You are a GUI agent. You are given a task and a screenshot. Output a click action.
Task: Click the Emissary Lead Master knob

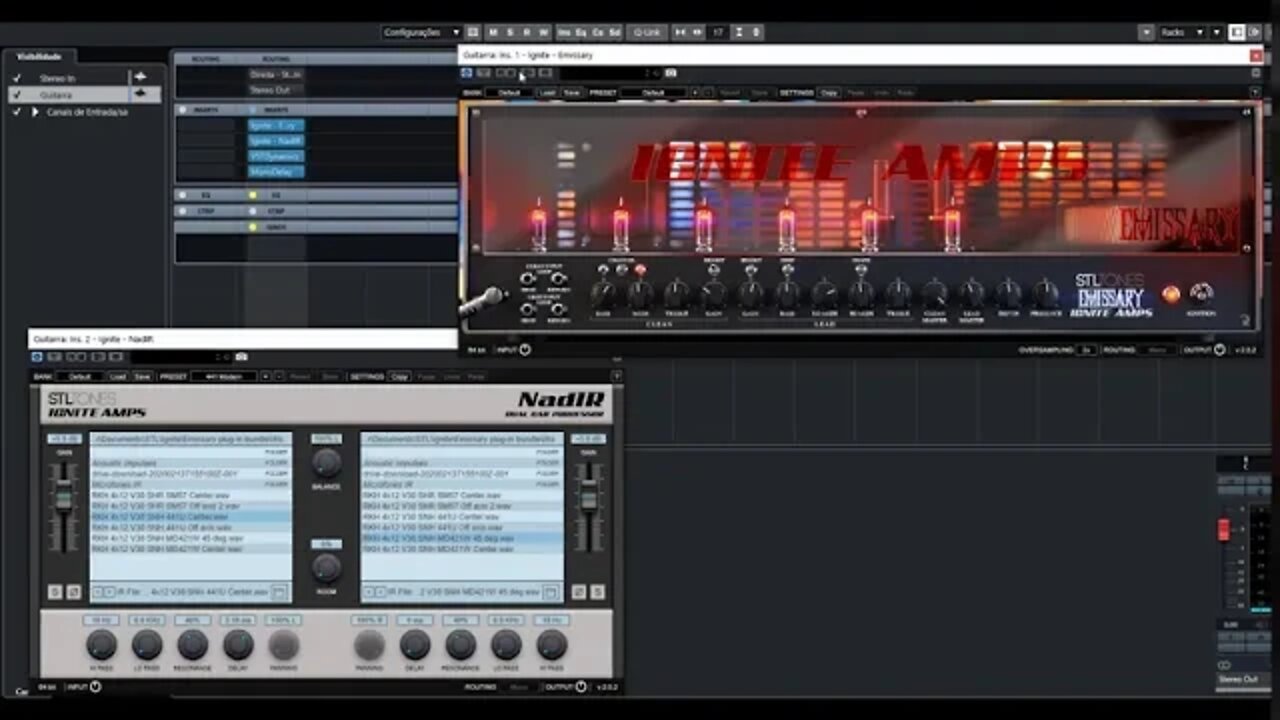[x=971, y=294]
